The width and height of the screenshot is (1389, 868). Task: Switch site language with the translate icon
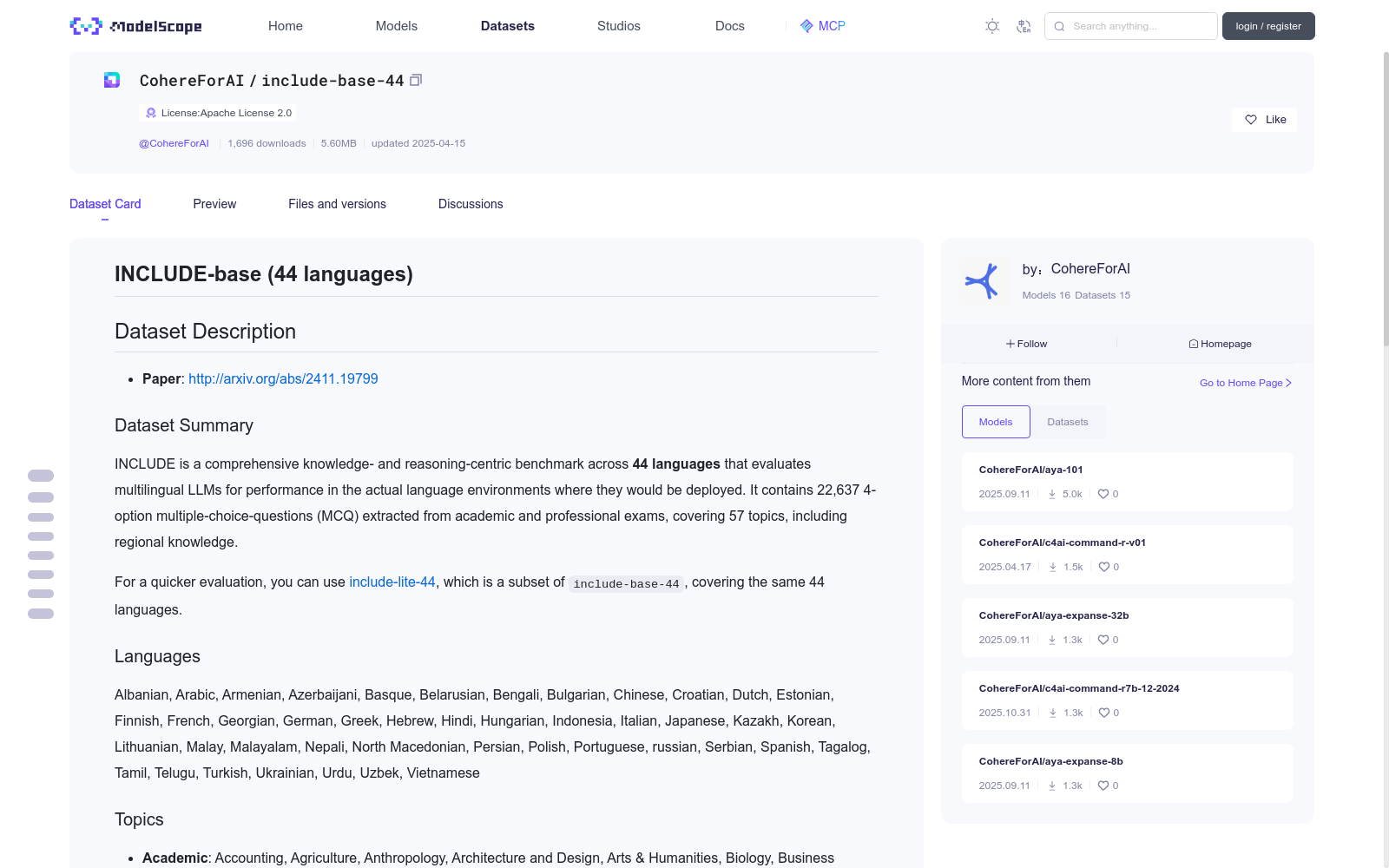click(x=1024, y=26)
